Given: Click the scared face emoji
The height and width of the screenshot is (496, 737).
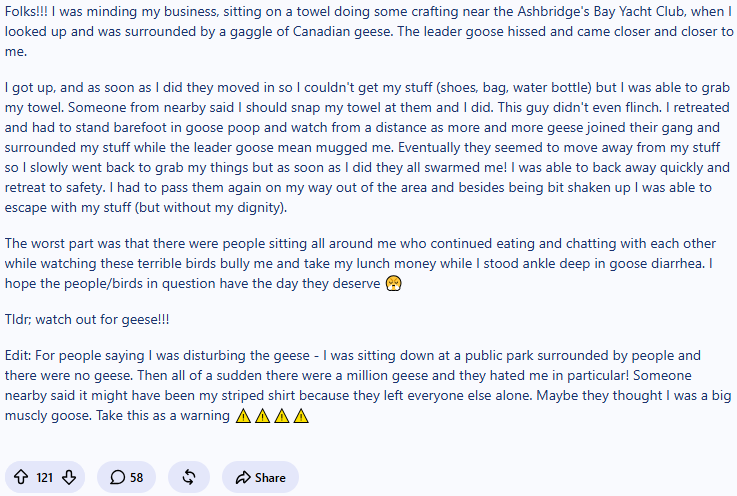Looking at the screenshot, I should [x=393, y=283].
